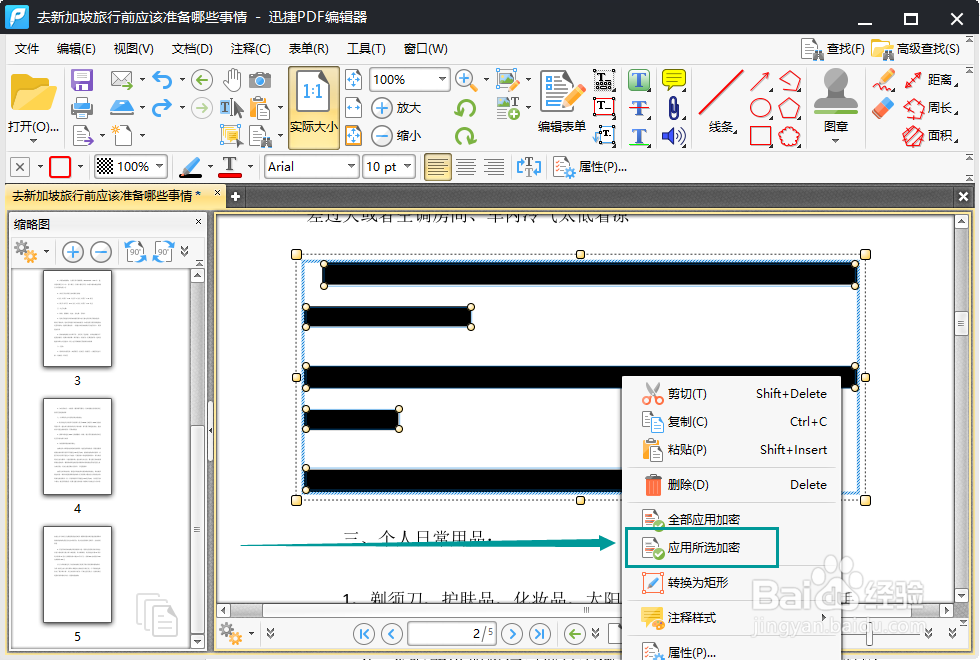The height and width of the screenshot is (660, 980).
Task: Click the stamp 图章 tool
Action: [x=836, y=100]
